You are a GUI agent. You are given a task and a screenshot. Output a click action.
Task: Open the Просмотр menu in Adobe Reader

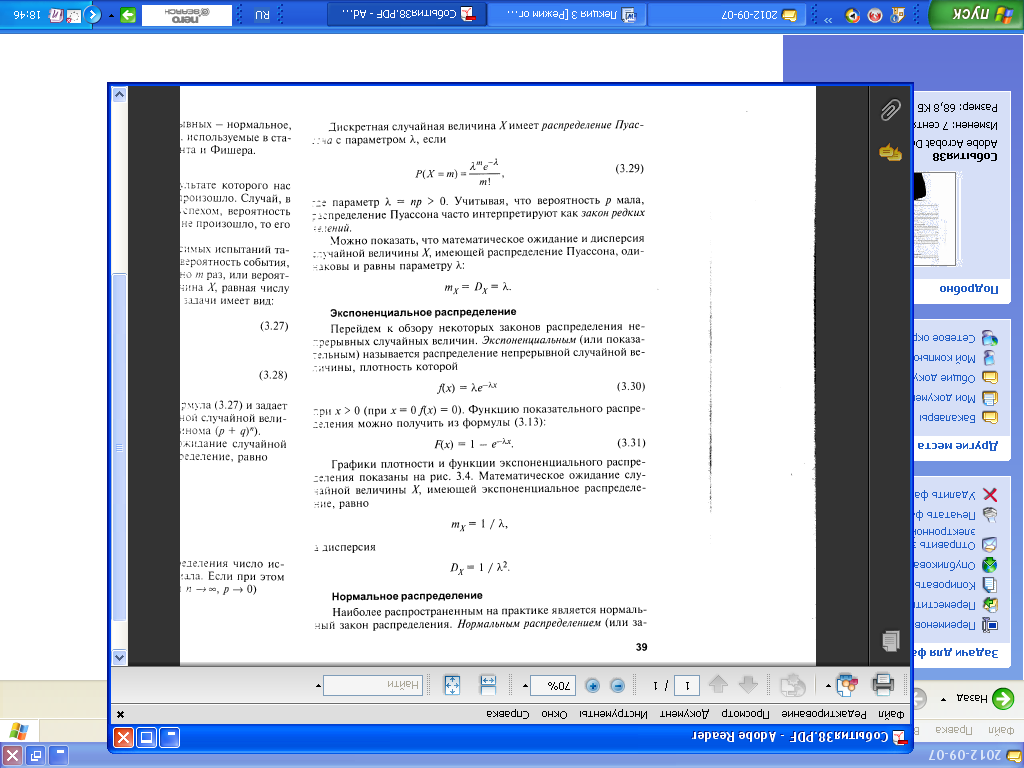pos(746,714)
